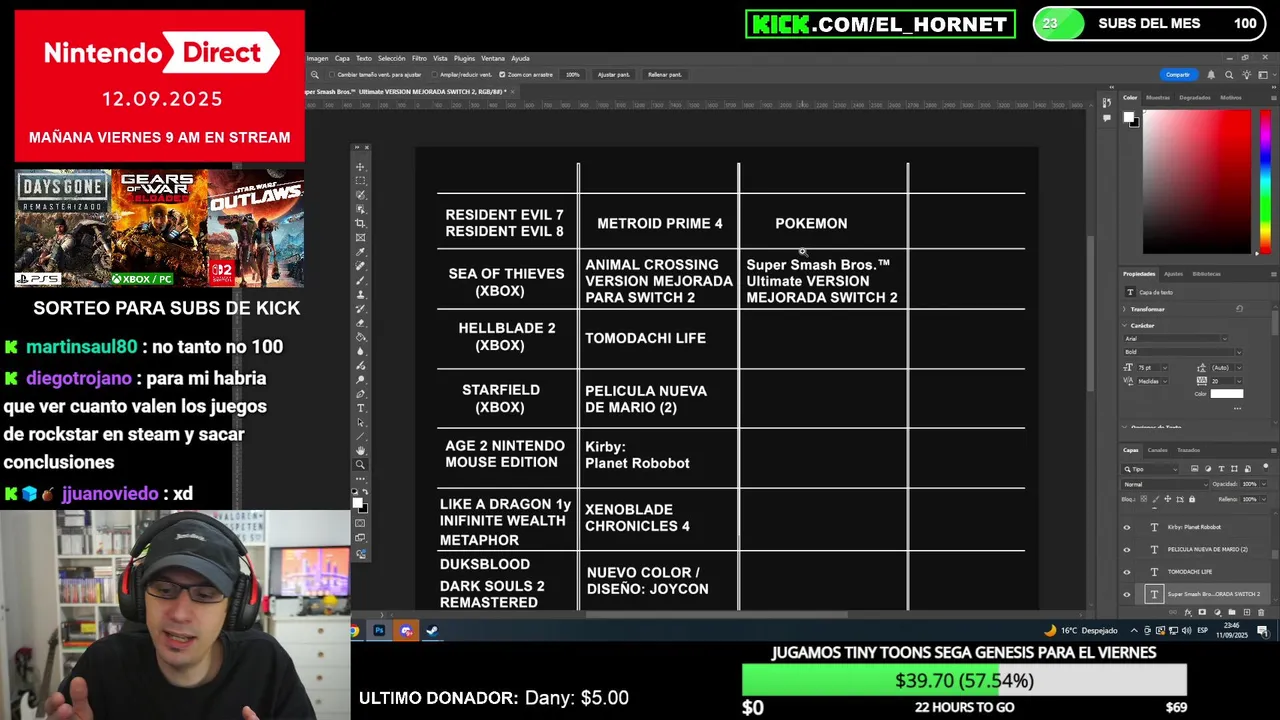Expand the Transformar section
Viewport: 1280px width, 720px height.
(x=1124, y=309)
